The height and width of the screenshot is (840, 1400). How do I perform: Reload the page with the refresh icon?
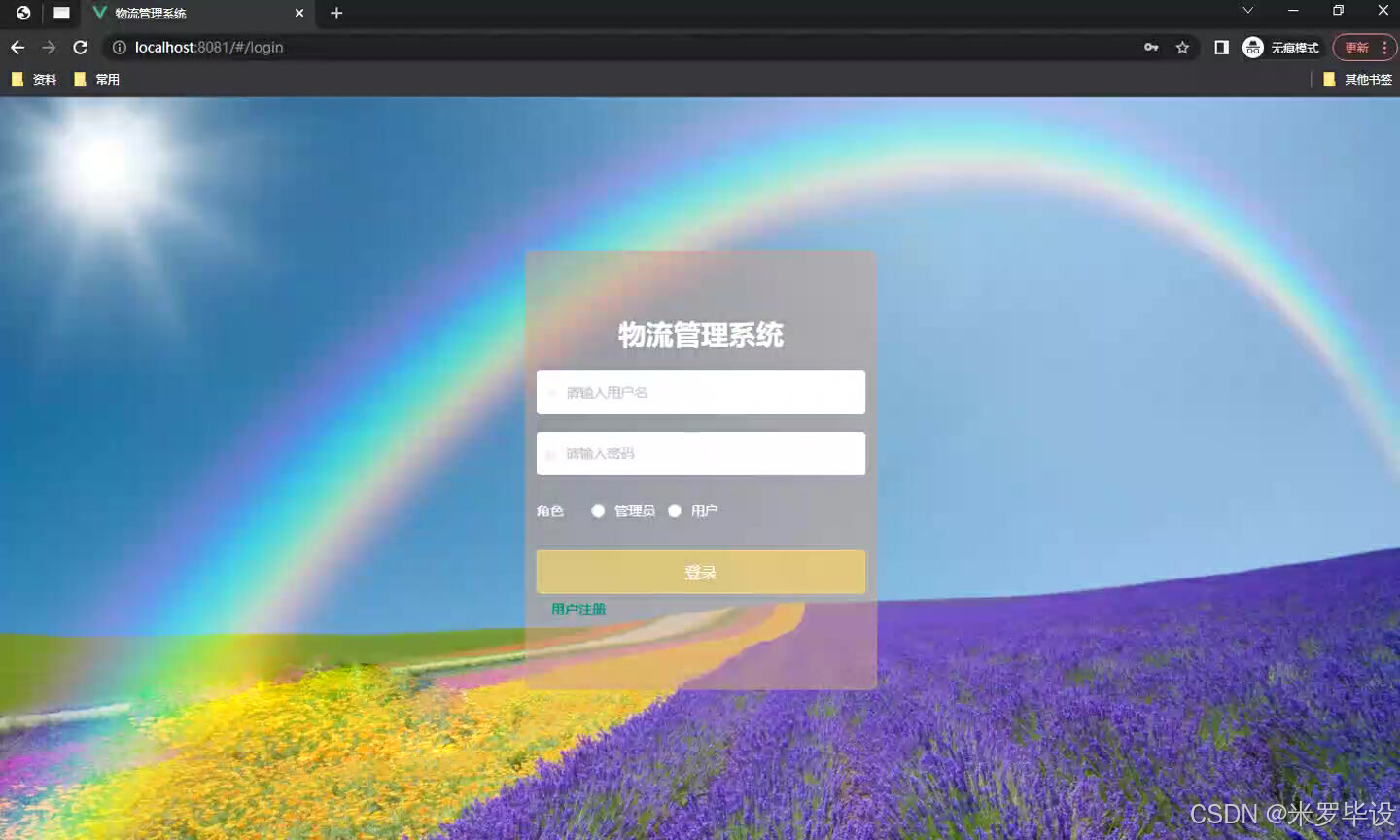[x=81, y=47]
